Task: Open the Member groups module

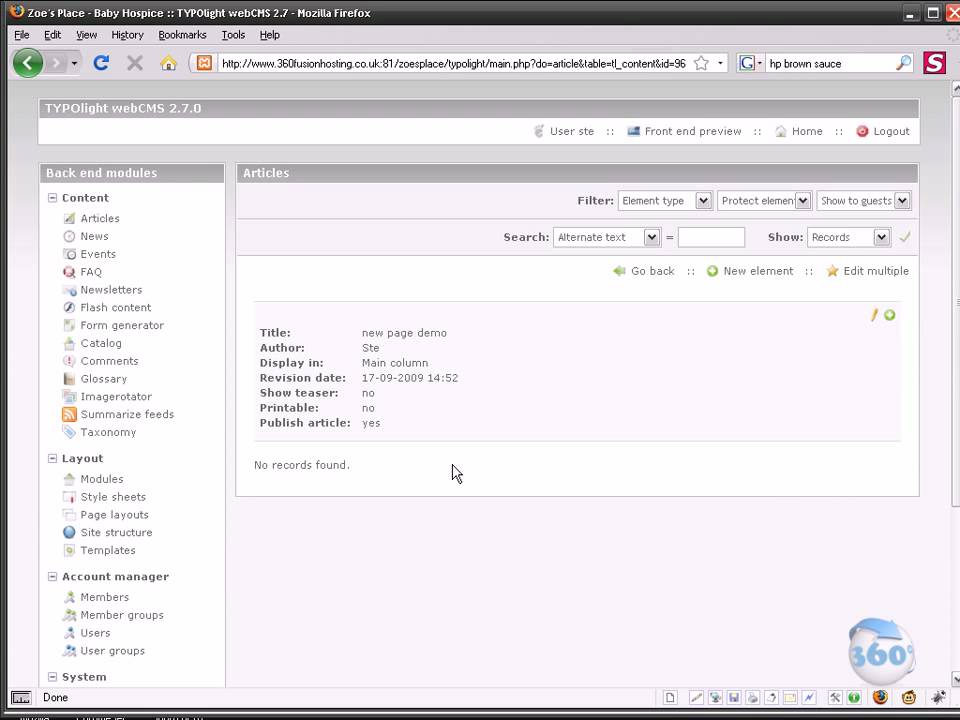Action: 122,615
